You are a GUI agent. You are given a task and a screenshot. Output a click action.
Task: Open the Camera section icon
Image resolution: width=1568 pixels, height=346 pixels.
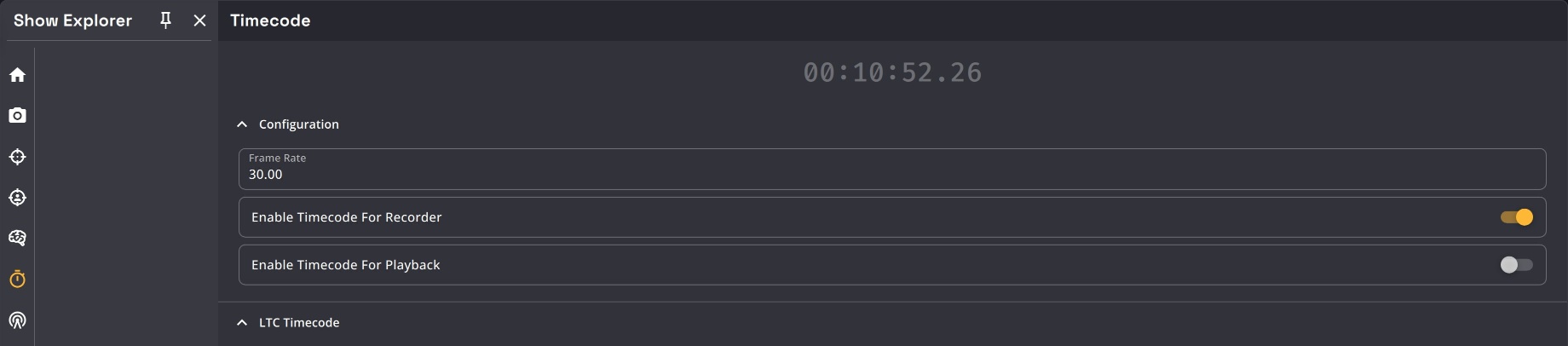[17, 115]
